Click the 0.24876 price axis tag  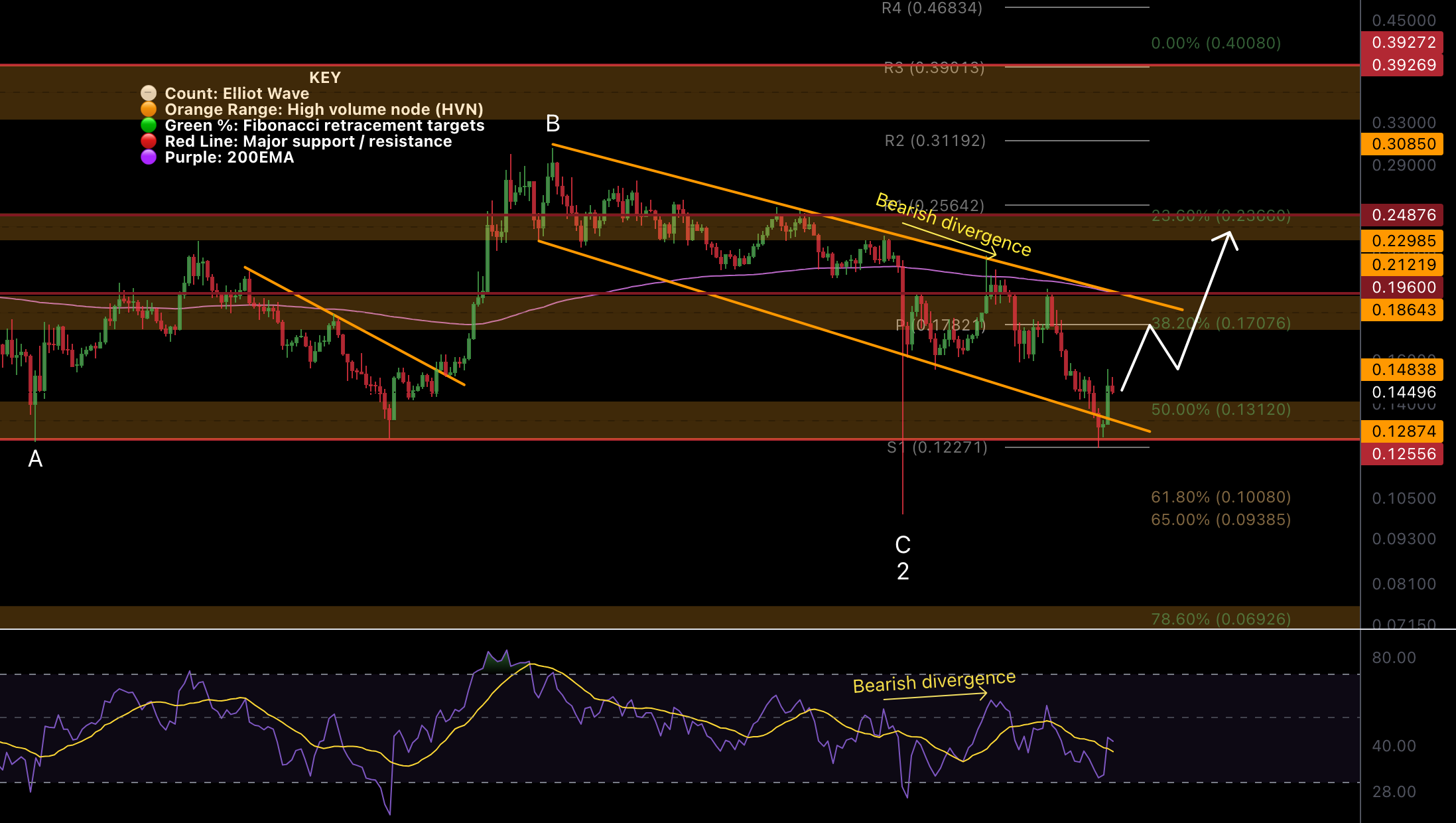[x=1402, y=215]
